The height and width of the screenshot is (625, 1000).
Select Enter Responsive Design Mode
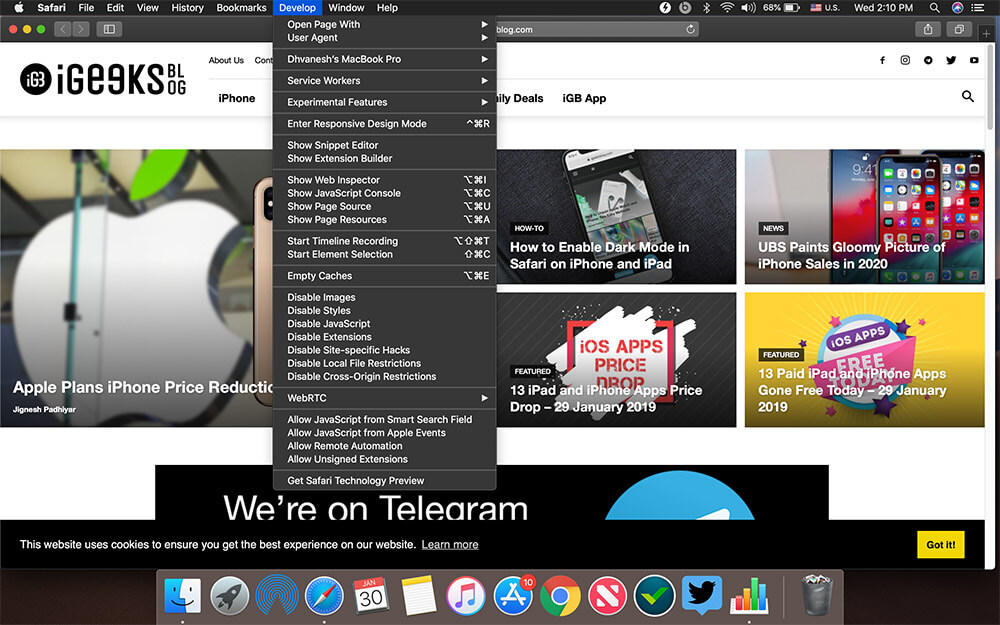(385, 124)
